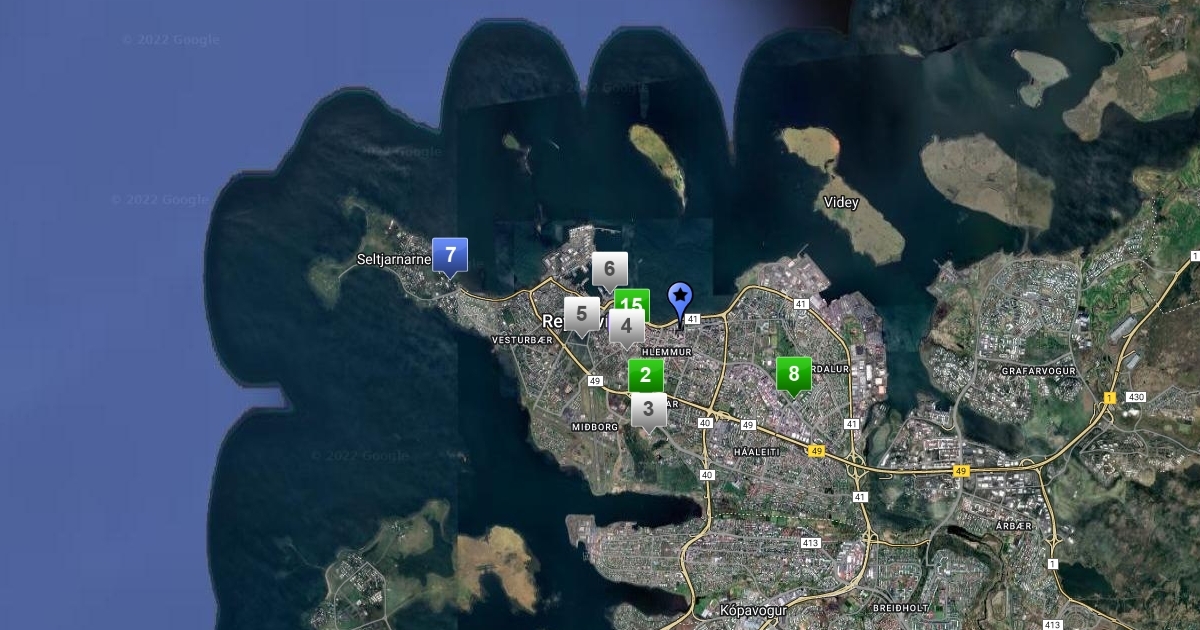Image resolution: width=1200 pixels, height=630 pixels.
Task: Select the green marker numbered 8
Action: click(x=793, y=374)
